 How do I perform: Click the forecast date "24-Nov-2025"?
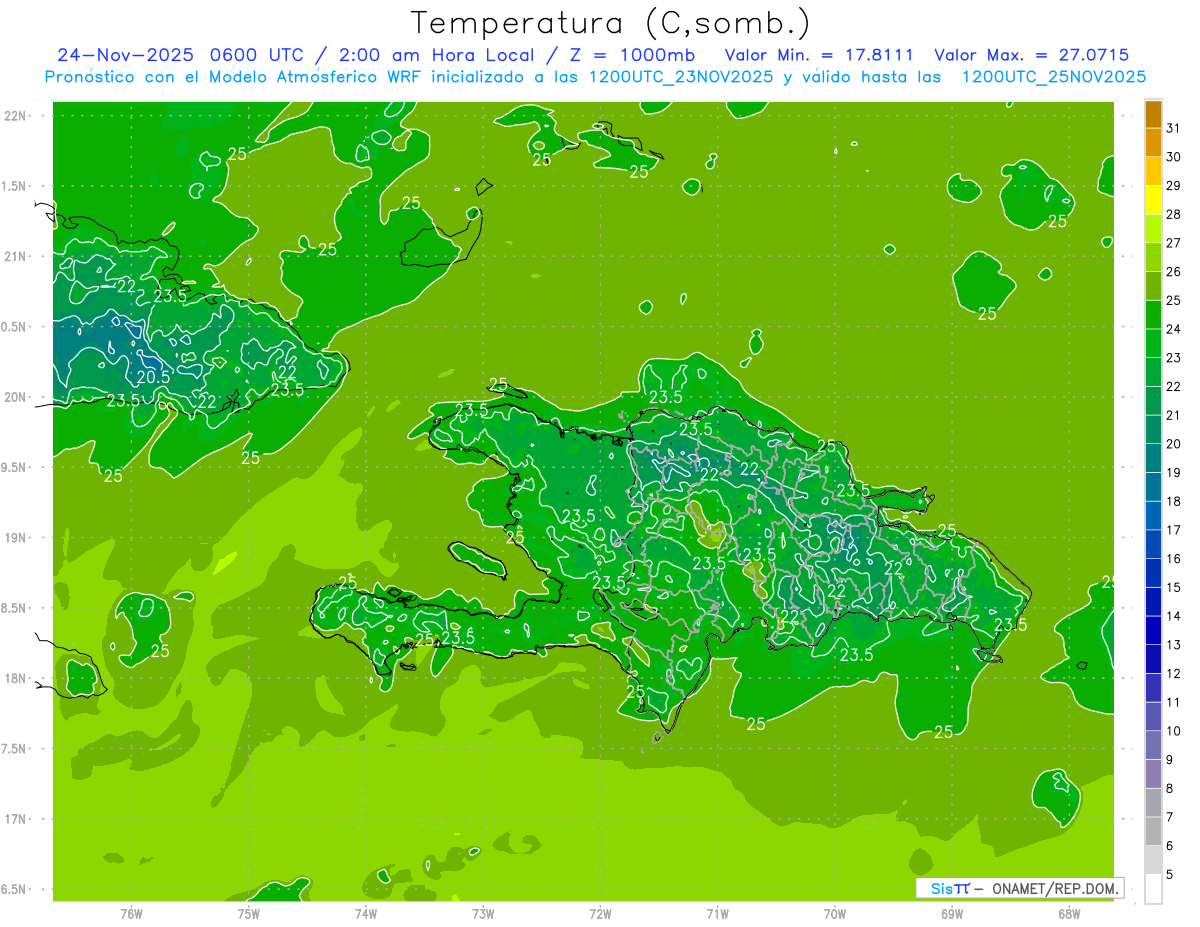point(125,55)
